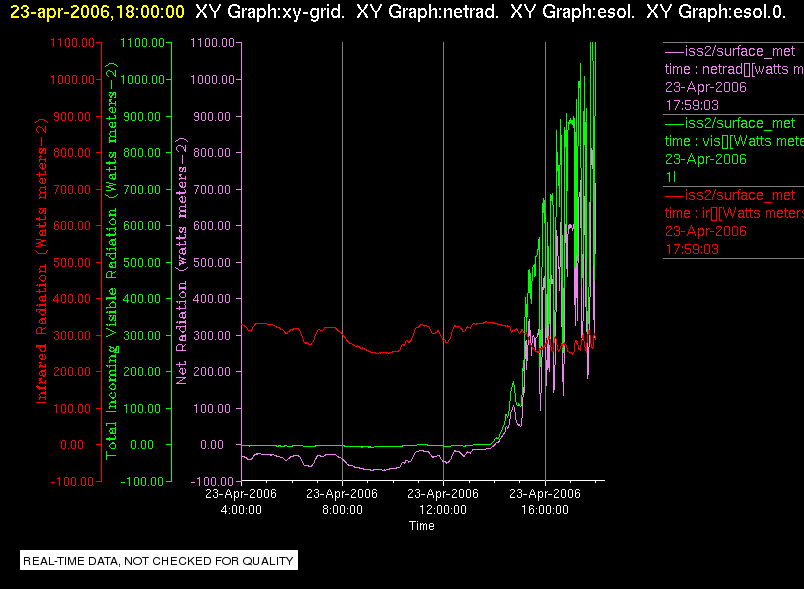Viewport: 804px width, 589px height.
Task: Click the 'time : netrad' legend line
Action: pos(734,69)
